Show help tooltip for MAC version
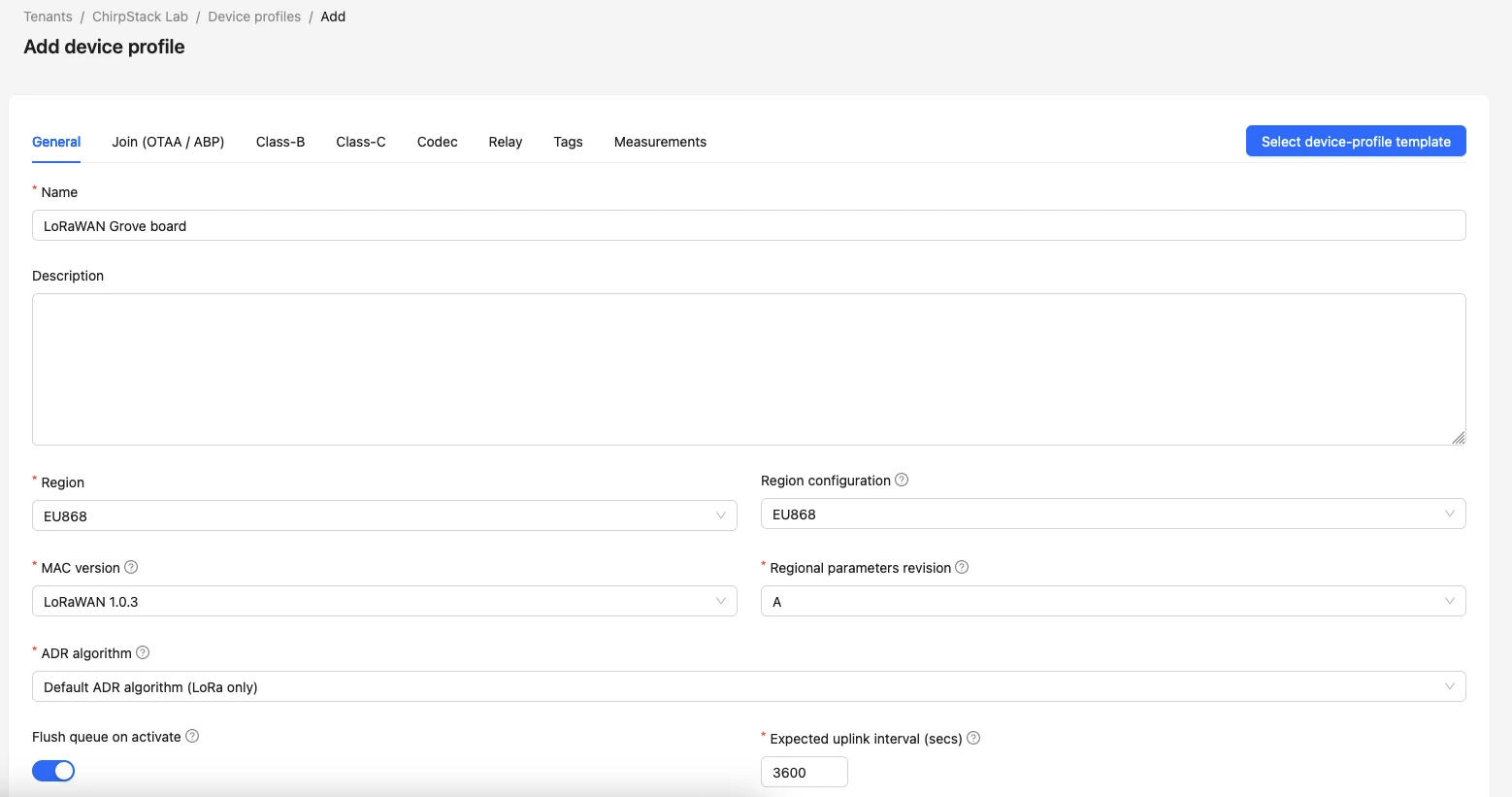Viewport: 1512px width, 797px height. point(131,567)
